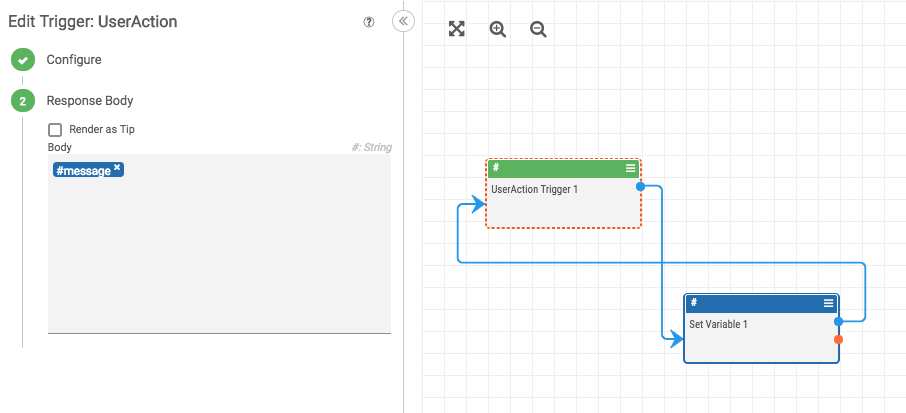This screenshot has height=413, width=906.
Task: Click the Set Variable orange error port
Action: (838, 340)
